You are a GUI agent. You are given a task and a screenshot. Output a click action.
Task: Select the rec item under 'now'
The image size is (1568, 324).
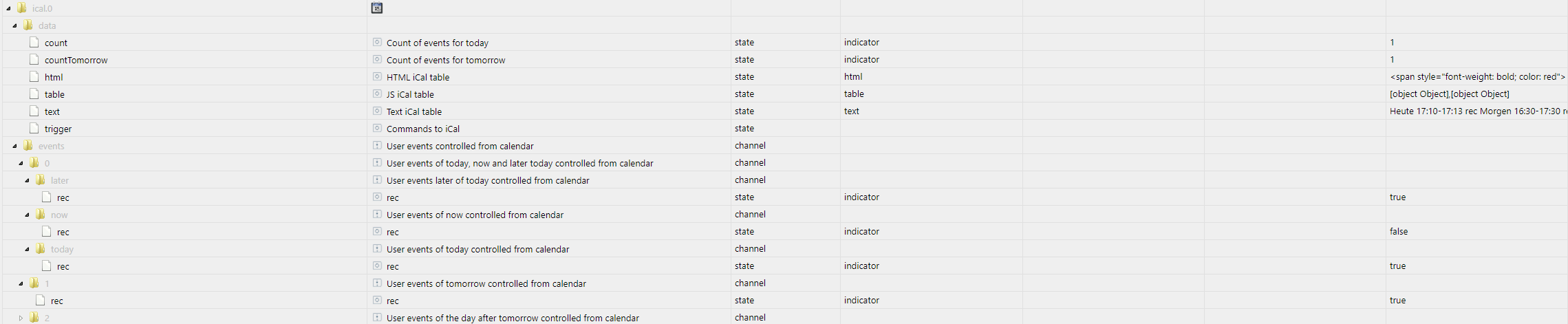pos(63,232)
